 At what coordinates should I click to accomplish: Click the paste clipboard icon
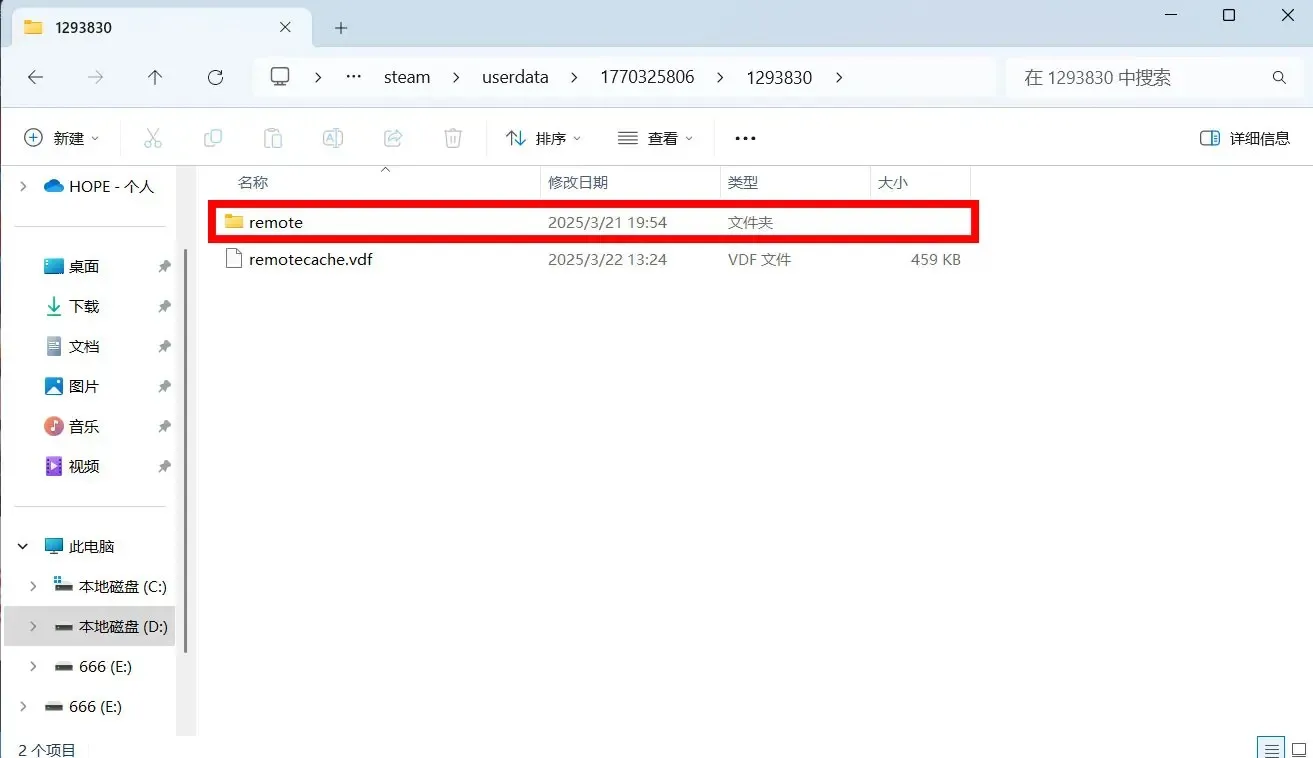[x=273, y=138]
